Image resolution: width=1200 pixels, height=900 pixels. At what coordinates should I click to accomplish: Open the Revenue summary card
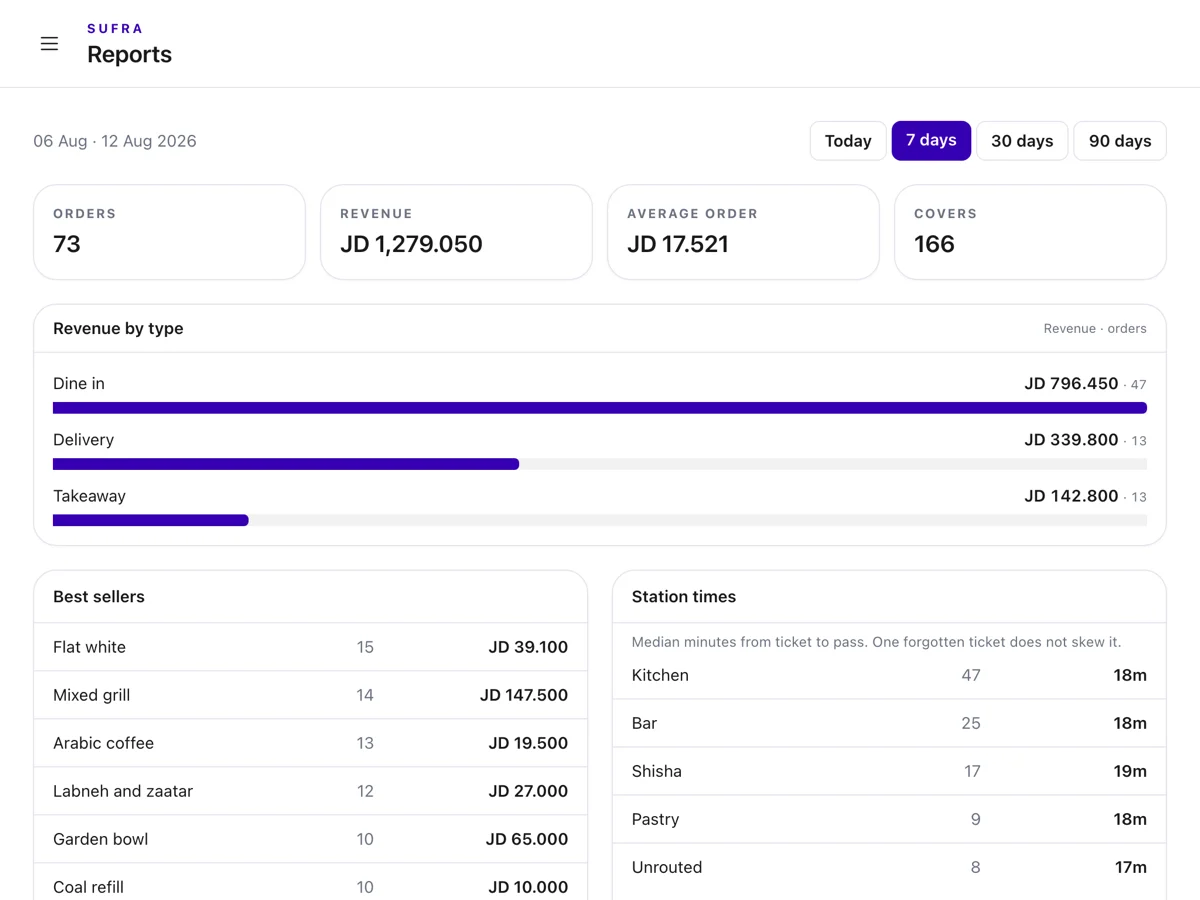point(456,232)
